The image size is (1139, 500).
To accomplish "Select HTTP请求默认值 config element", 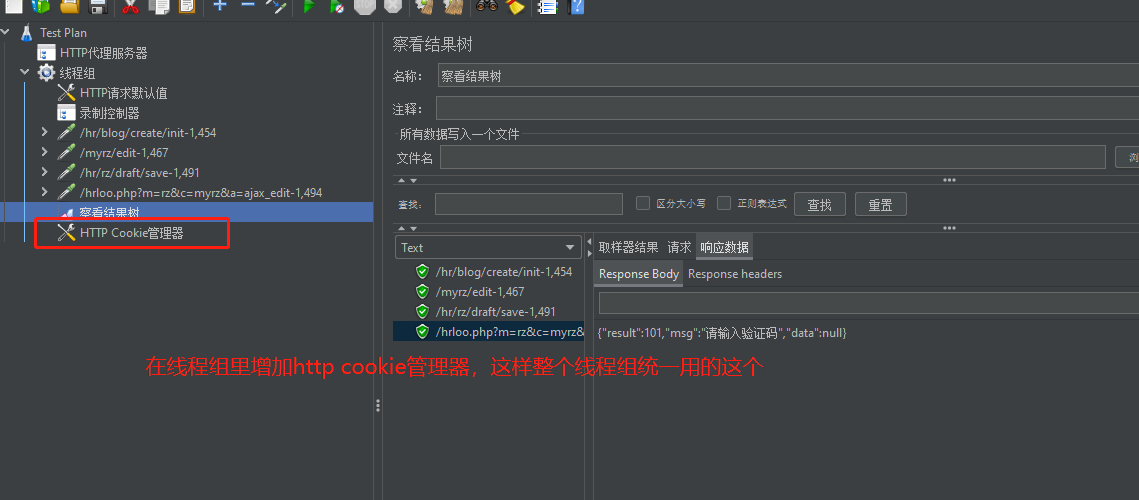I will (123, 93).
